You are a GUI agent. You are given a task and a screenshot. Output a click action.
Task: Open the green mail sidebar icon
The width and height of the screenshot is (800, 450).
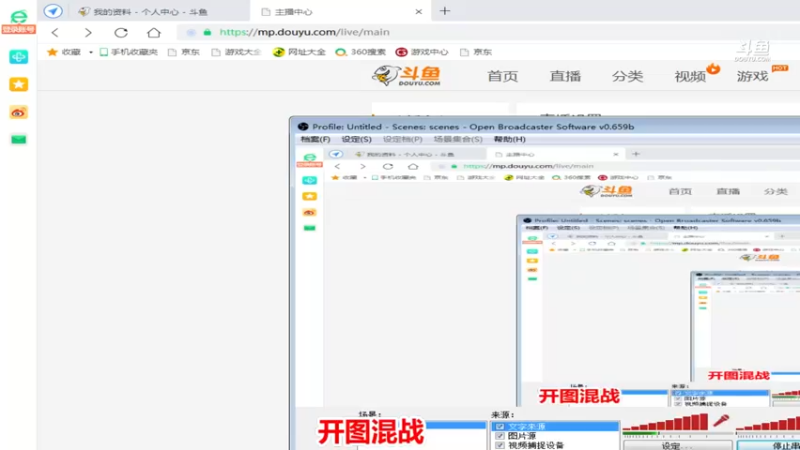[18, 140]
